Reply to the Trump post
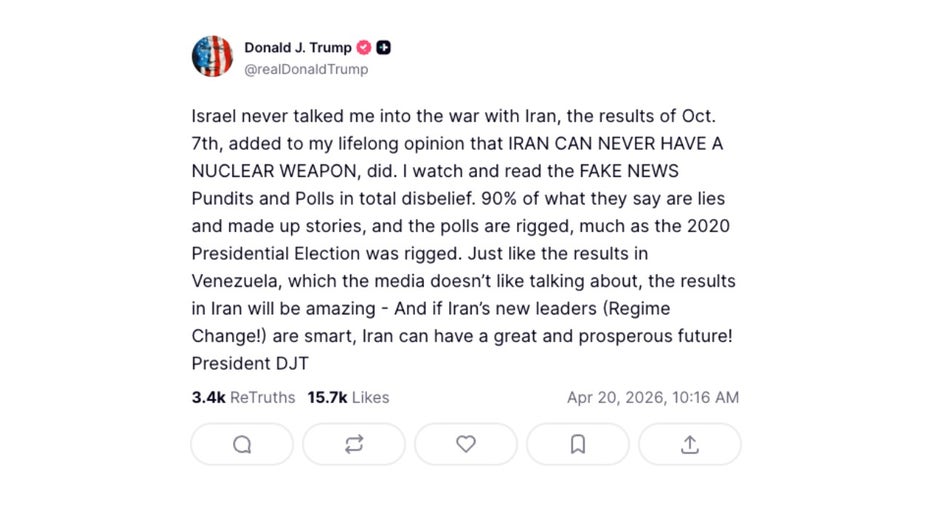This screenshot has width=932, height=524. [242, 445]
